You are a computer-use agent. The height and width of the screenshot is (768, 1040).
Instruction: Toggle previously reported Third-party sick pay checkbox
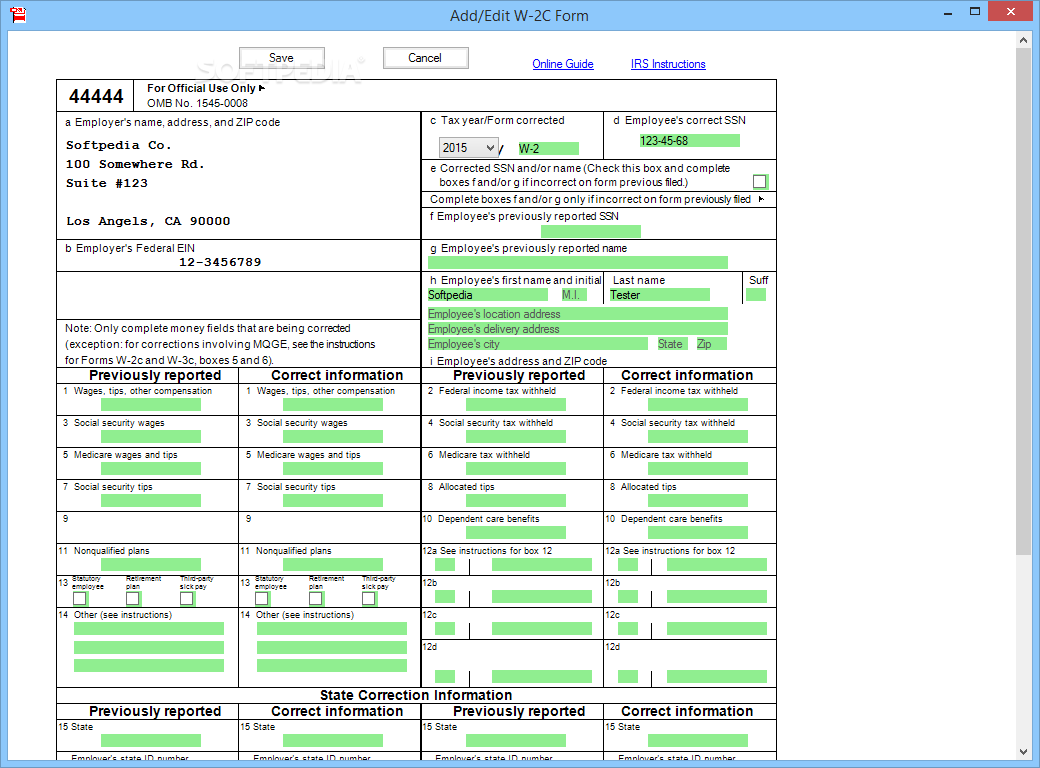[x=186, y=598]
